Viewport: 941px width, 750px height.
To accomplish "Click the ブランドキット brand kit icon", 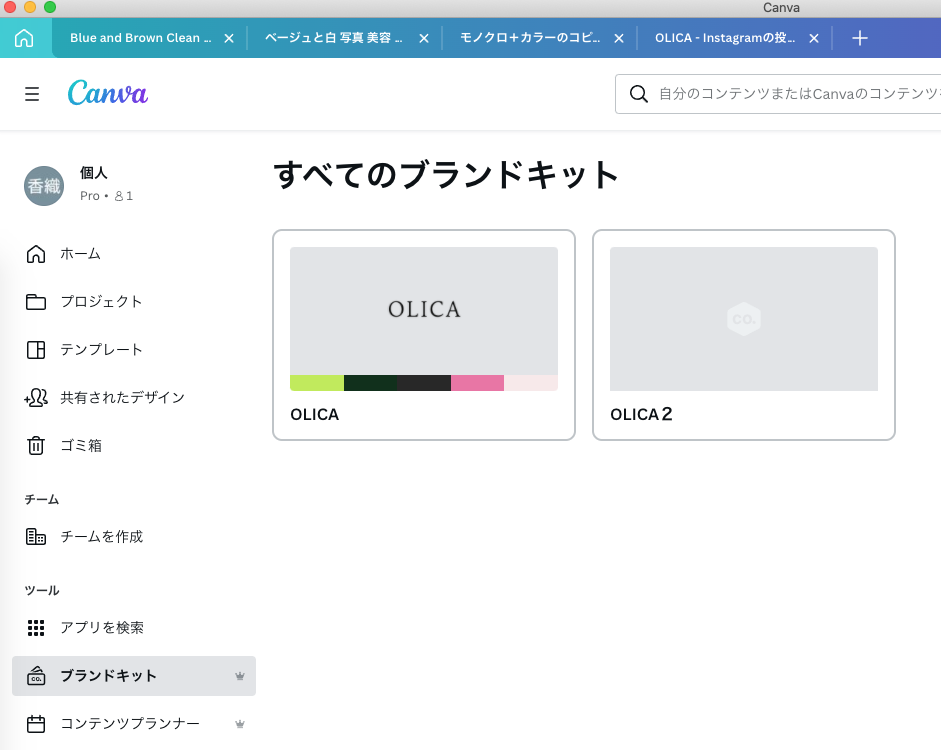I will pos(36,676).
